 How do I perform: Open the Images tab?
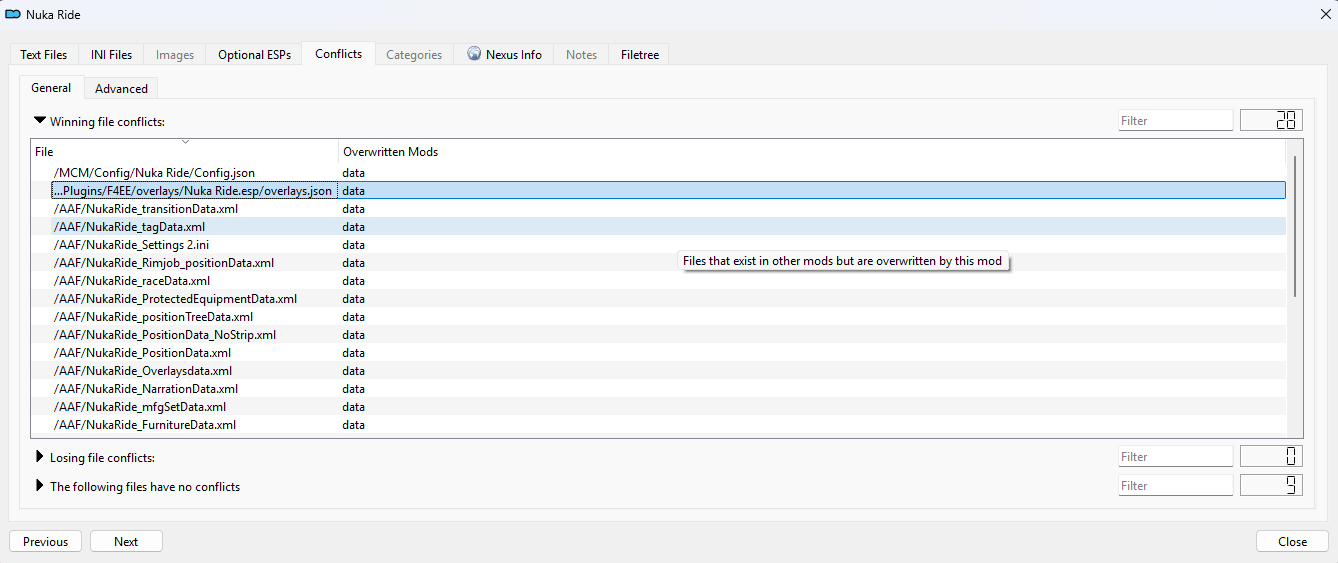(175, 55)
